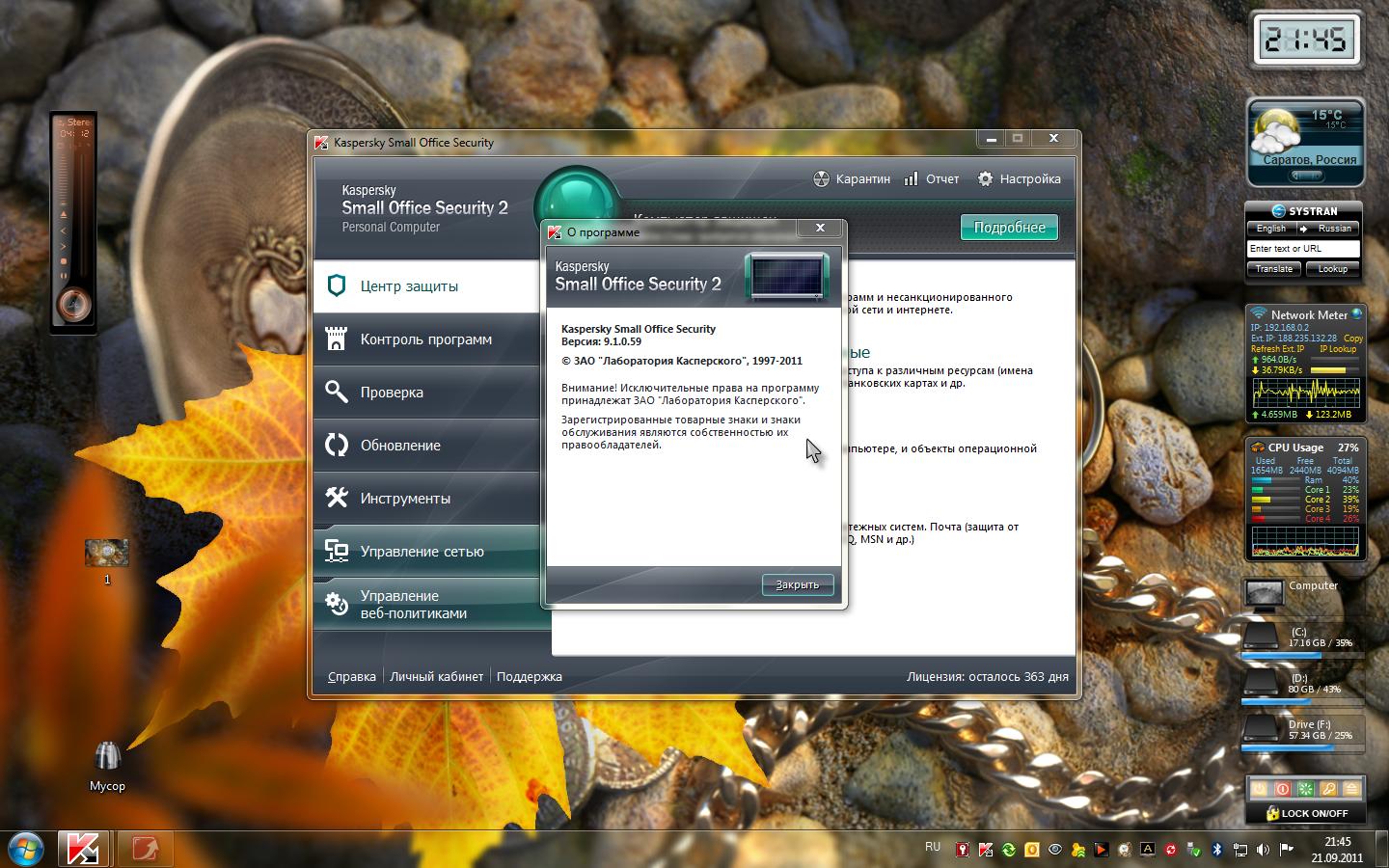Open the Инструменты tab

tap(426, 499)
